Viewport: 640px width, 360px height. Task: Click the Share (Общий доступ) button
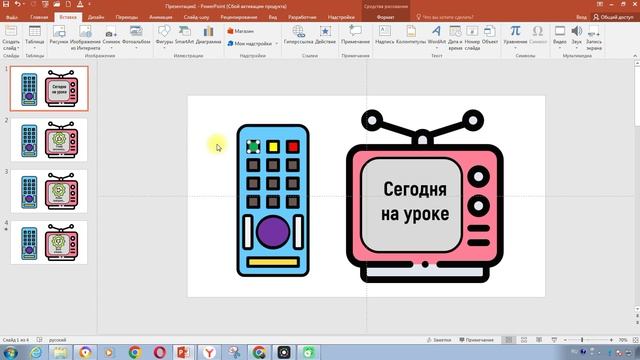point(614,17)
